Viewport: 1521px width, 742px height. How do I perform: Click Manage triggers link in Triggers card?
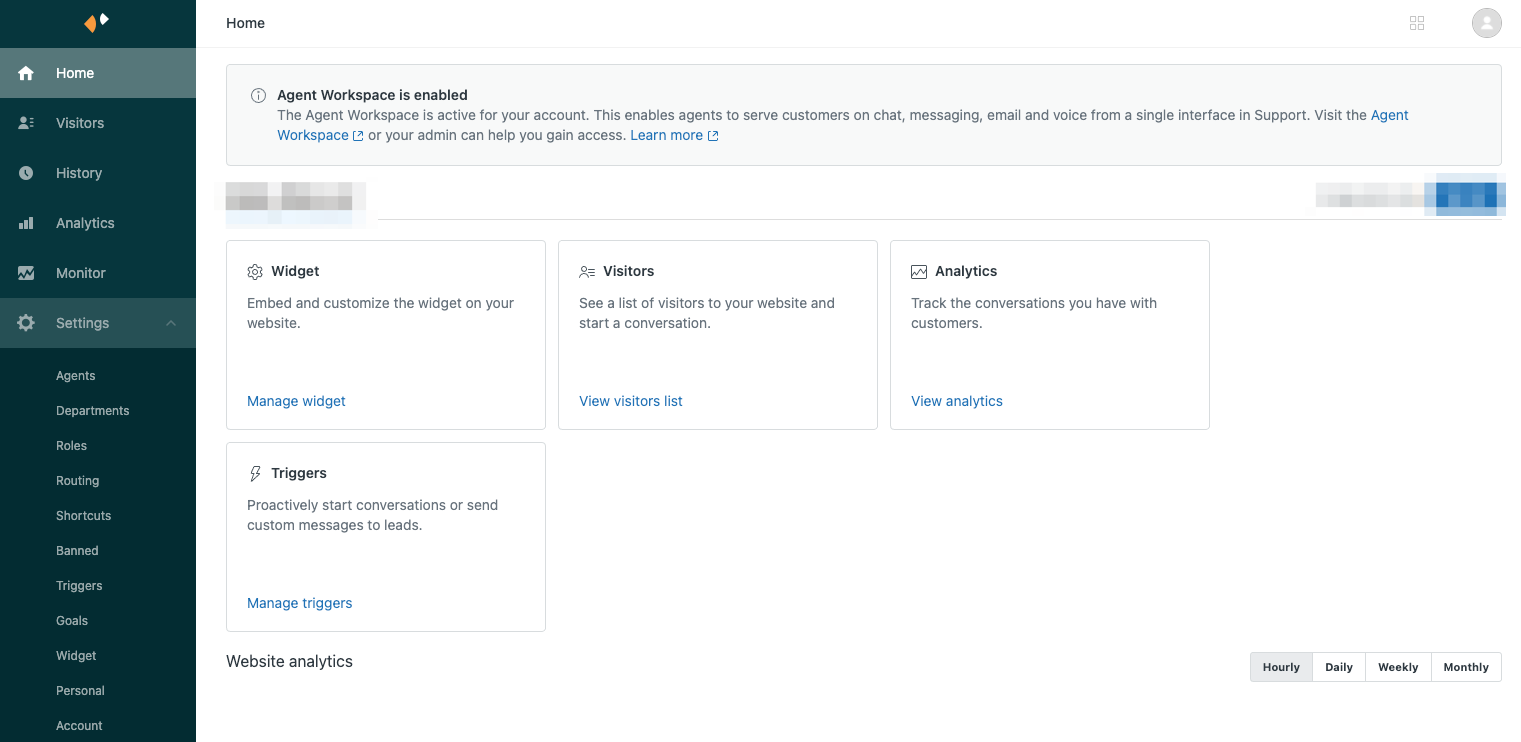click(x=299, y=603)
